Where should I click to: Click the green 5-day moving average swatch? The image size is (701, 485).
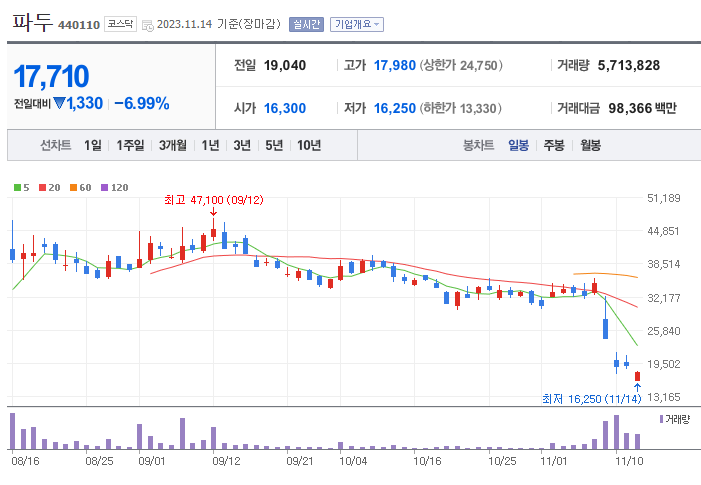tap(17, 188)
